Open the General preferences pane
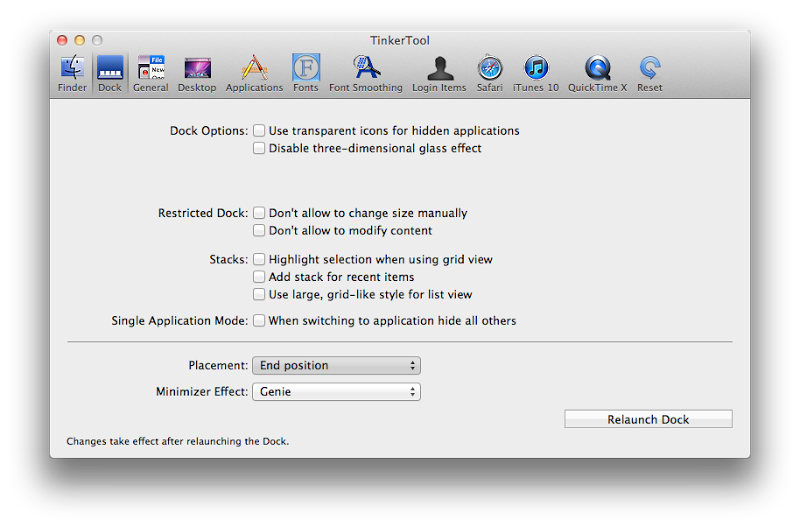This screenshot has width=800, height=527. tap(151, 74)
